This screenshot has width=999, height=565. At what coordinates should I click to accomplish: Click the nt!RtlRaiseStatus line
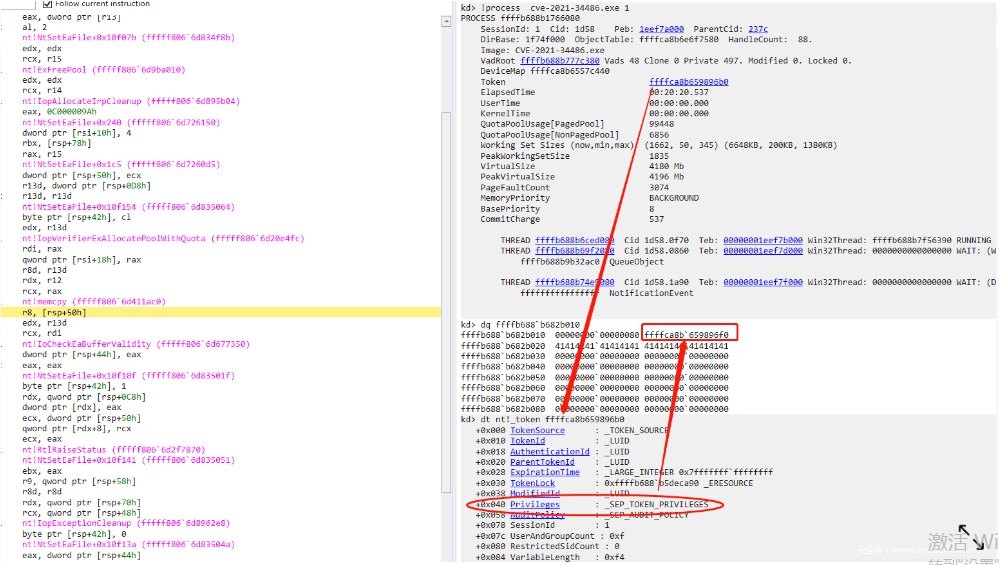coord(113,449)
